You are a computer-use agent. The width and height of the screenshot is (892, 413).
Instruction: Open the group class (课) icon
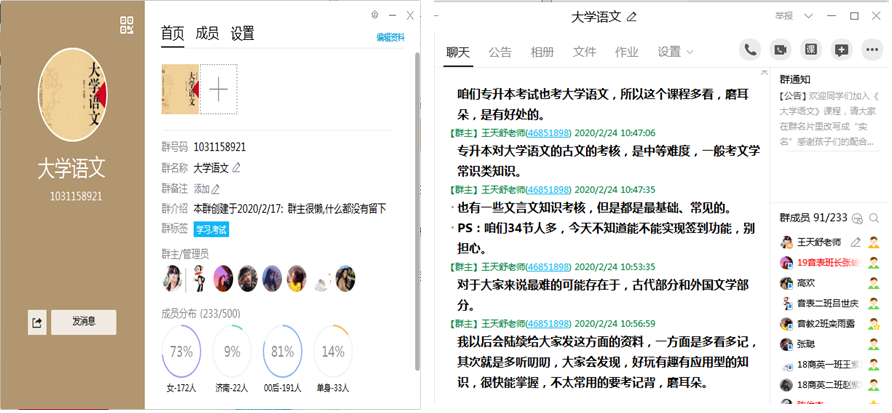[811, 50]
